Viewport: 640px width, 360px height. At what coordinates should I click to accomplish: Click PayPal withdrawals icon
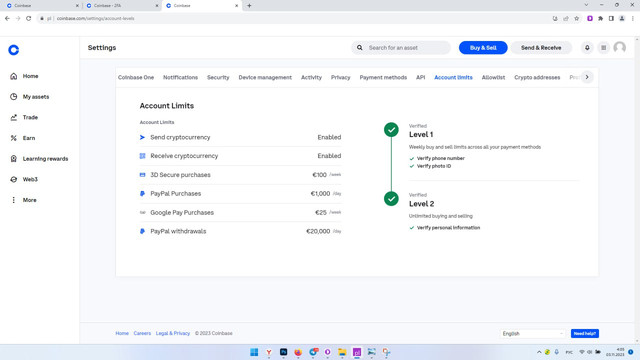(x=142, y=231)
